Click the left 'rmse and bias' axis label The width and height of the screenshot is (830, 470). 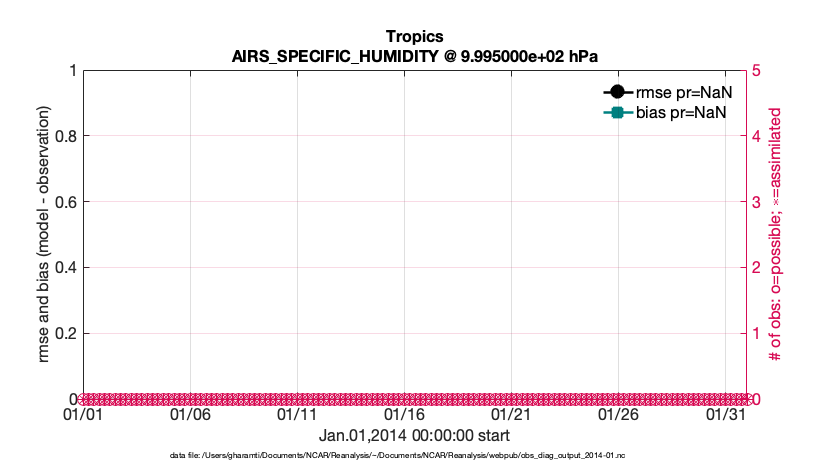pyautogui.click(x=46, y=235)
